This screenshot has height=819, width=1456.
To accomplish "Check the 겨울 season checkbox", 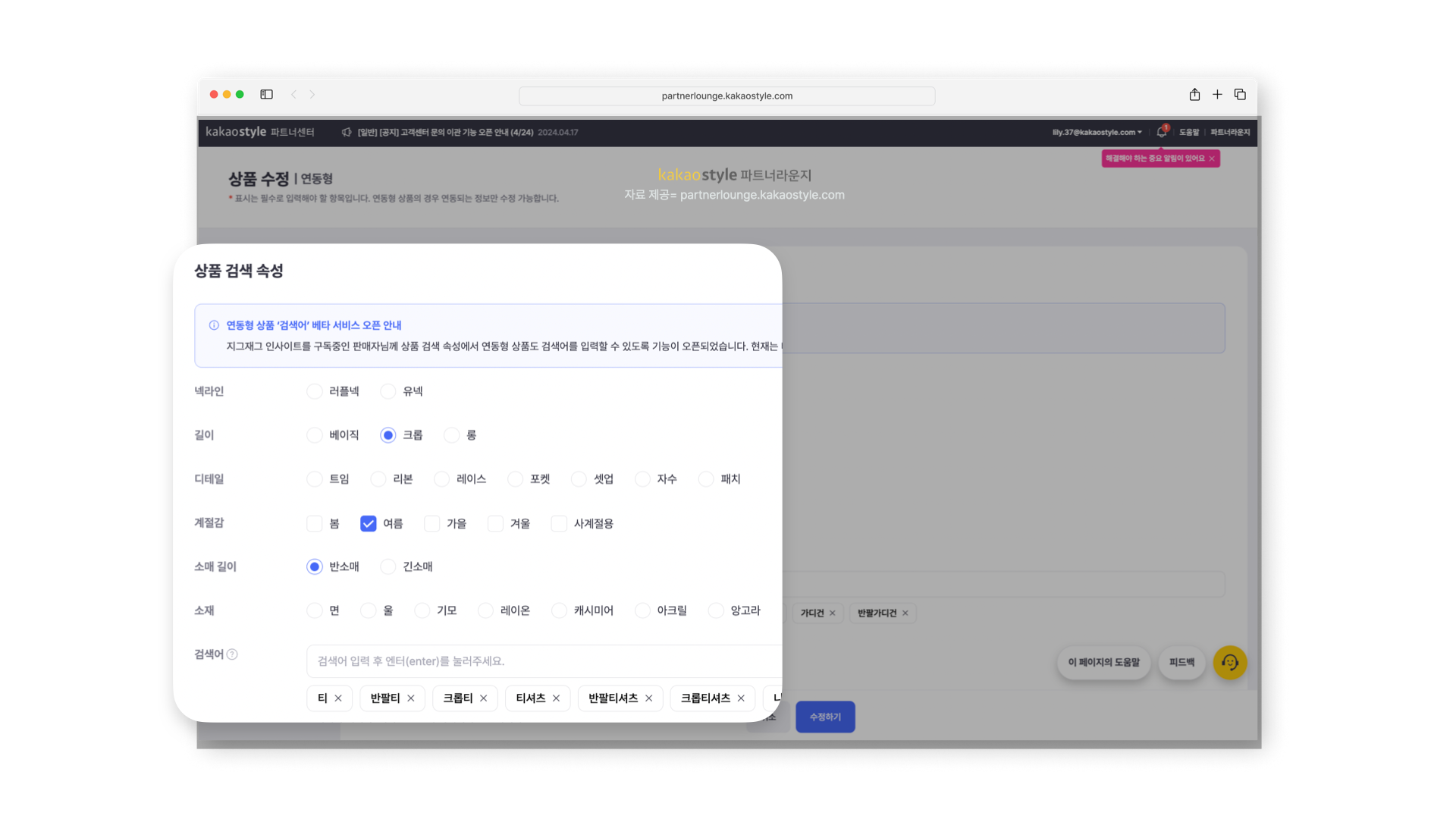I will click(496, 524).
